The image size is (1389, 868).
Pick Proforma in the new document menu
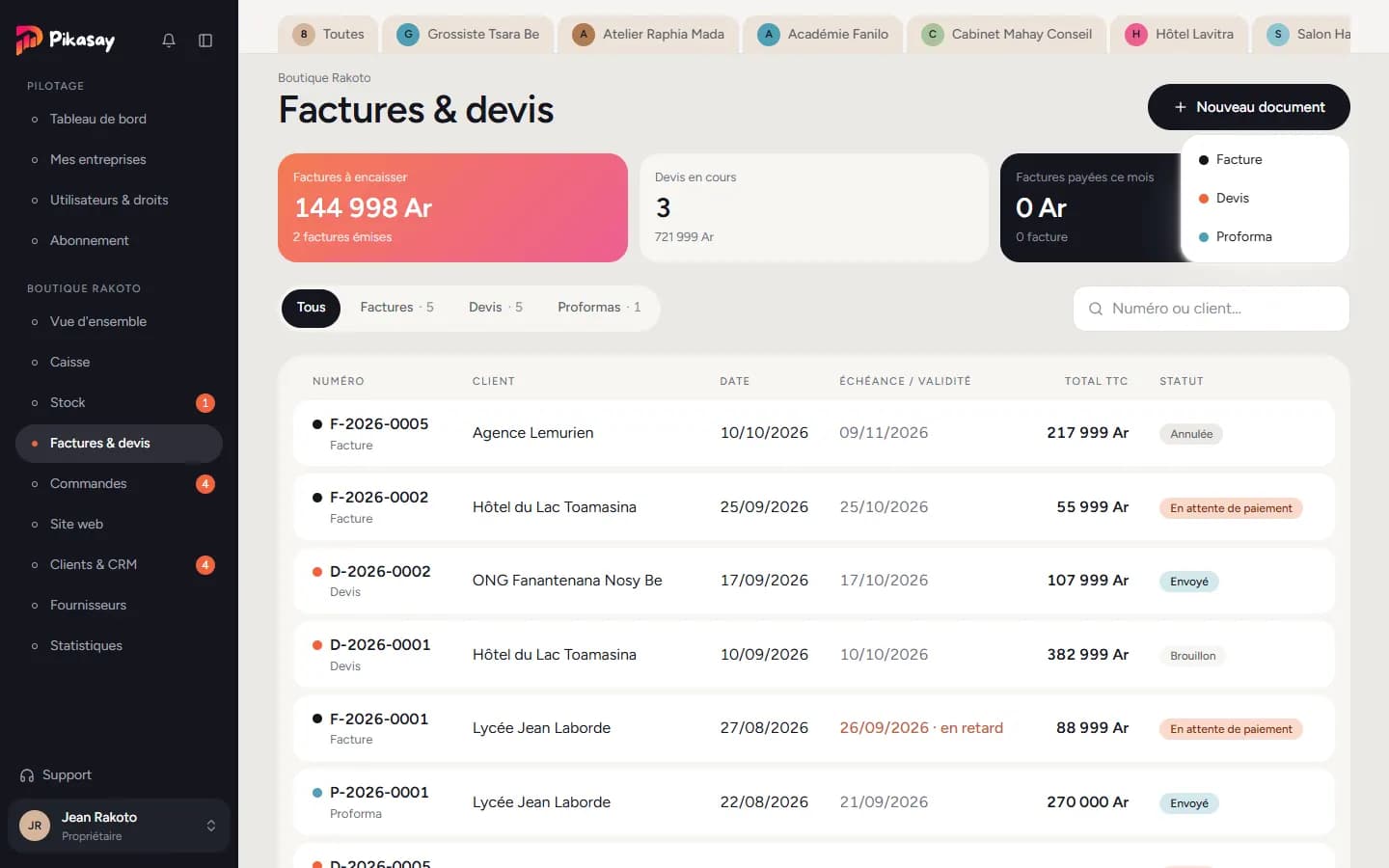1265,237
